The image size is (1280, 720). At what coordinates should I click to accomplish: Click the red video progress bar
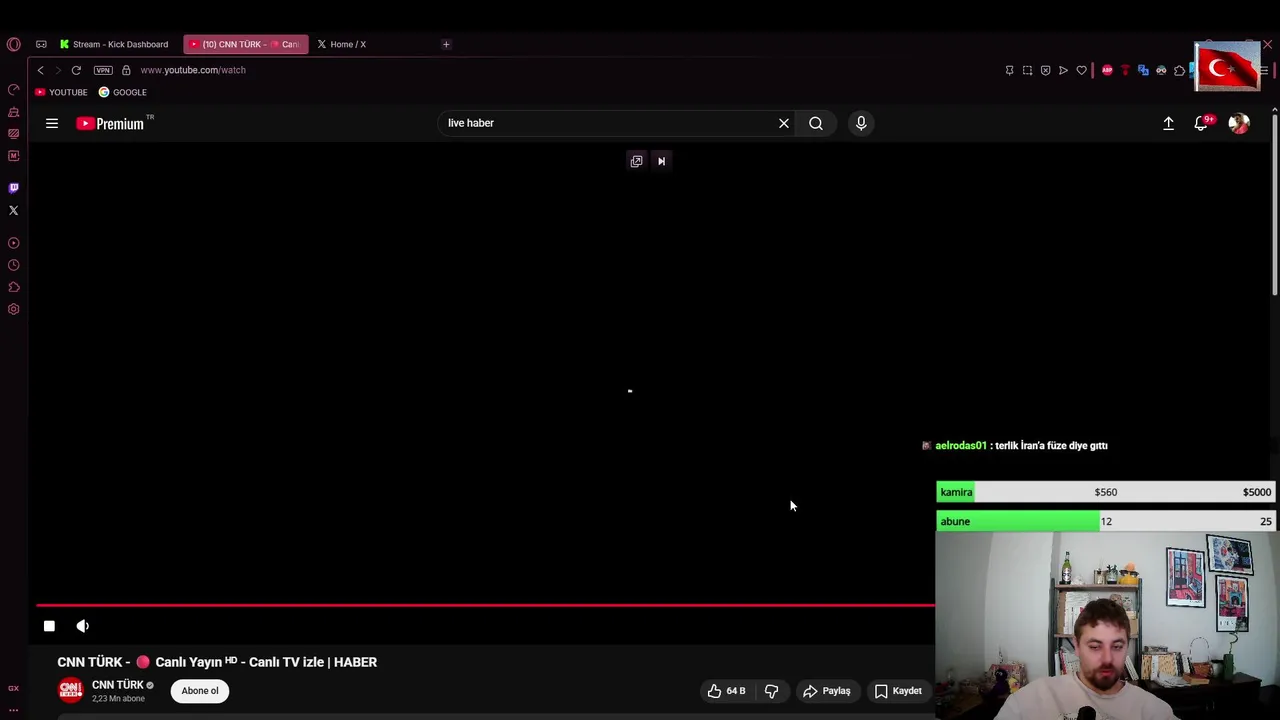[486, 605]
